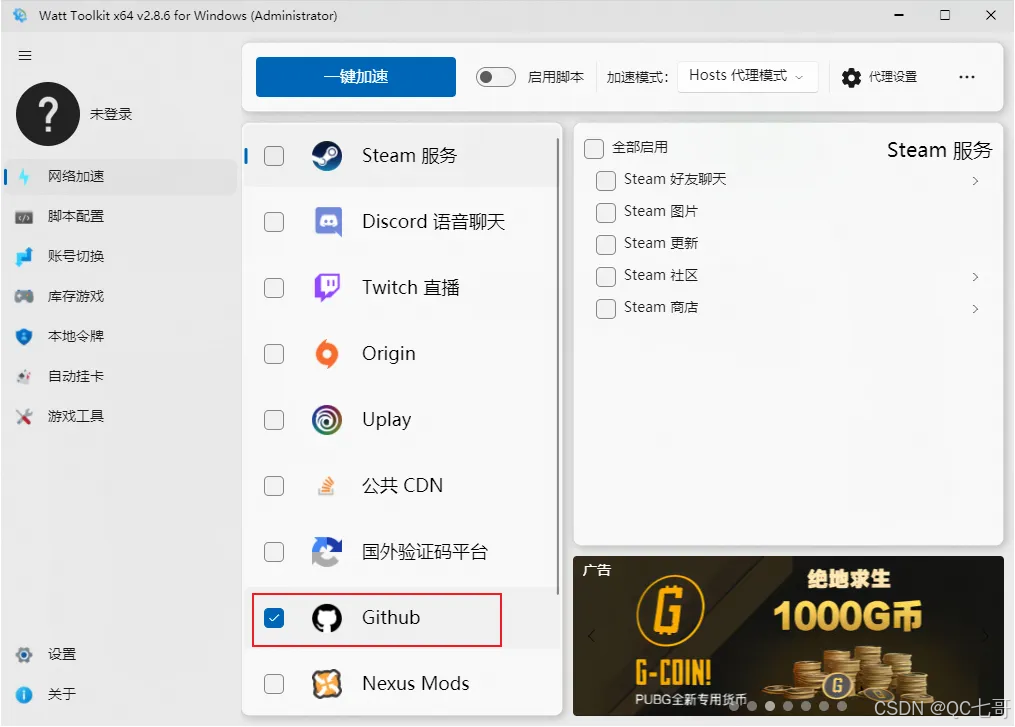This screenshot has height=727, width=1015.
Task: Check the Steam 更新 checkbox
Action: click(605, 245)
